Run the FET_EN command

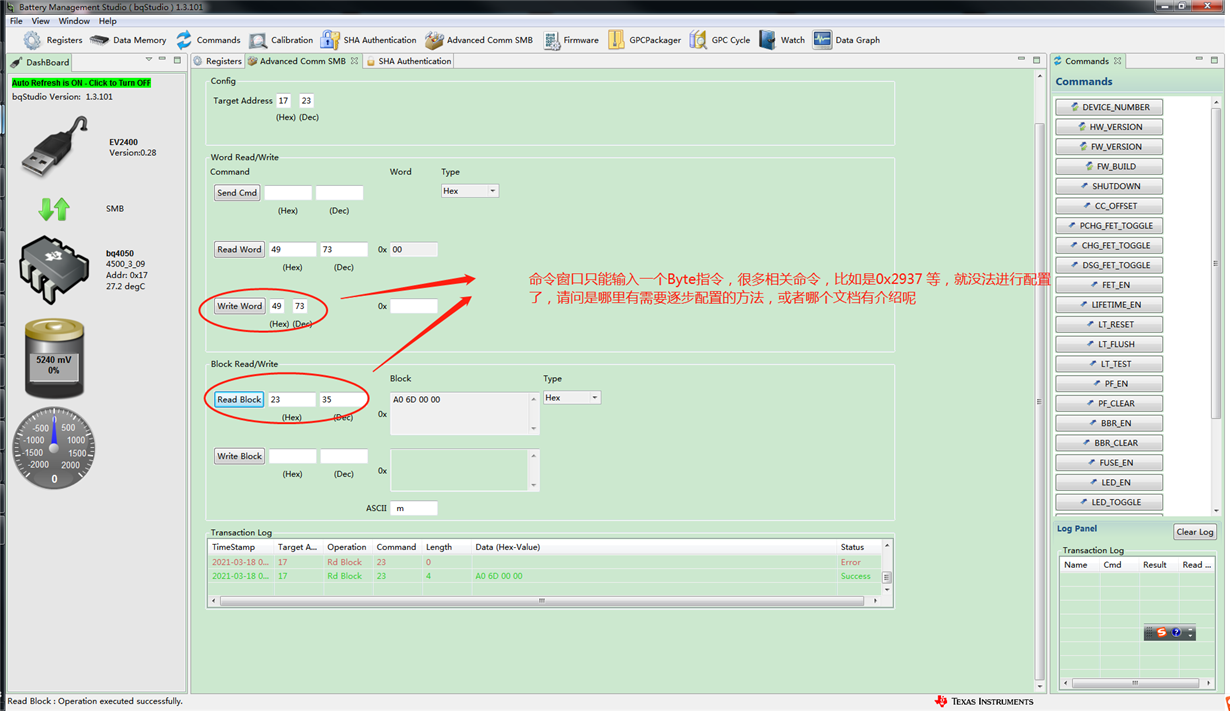[x=1109, y=285]
